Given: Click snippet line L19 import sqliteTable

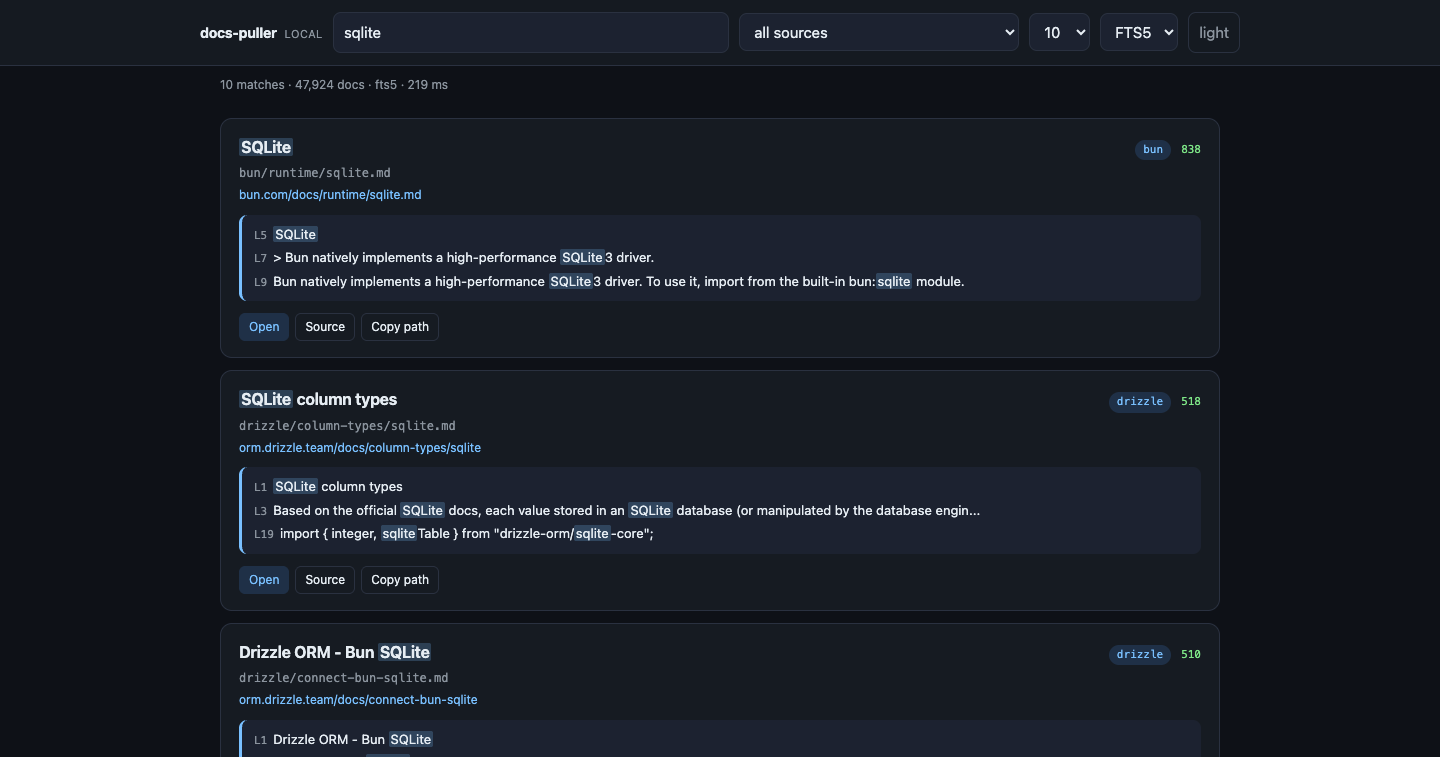Looking at the screenshot, I should pos(454,534).
